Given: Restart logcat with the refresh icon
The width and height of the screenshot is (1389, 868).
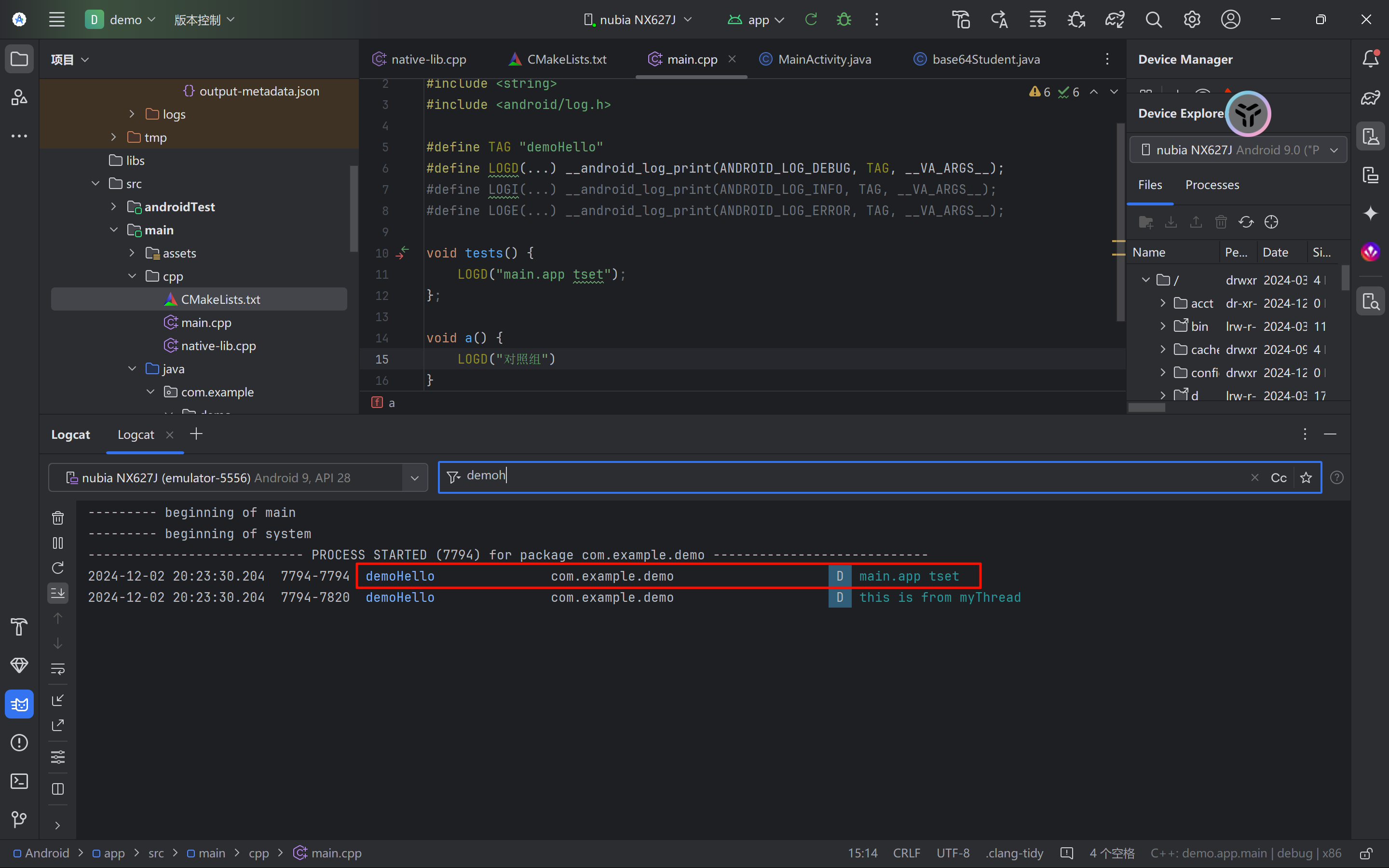Looking at the screenshot, I should point(58,568).
